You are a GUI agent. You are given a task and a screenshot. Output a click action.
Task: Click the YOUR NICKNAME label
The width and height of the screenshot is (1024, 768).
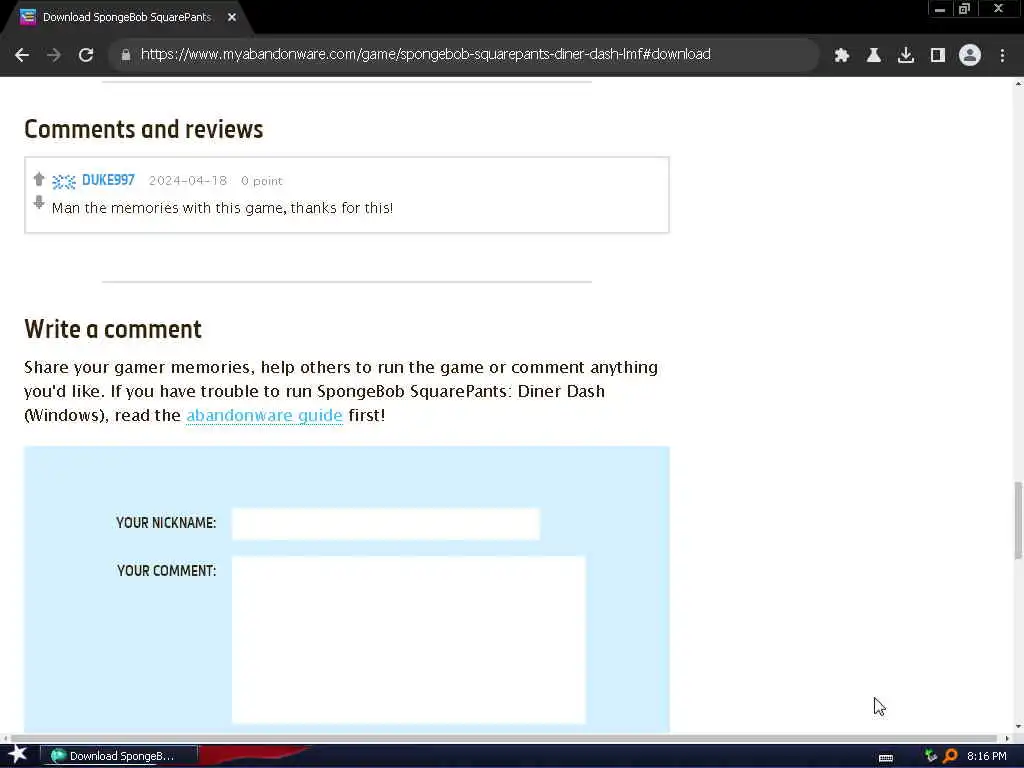pos(166,523)
